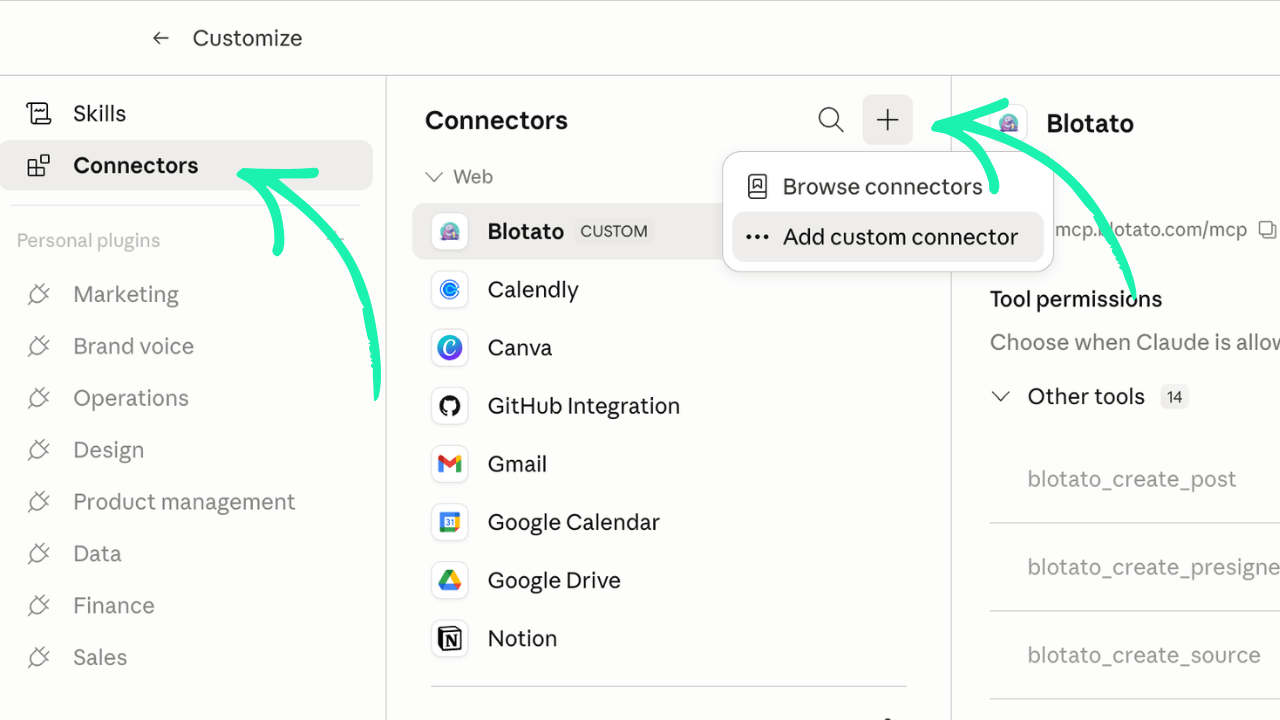Image resolution: width=1280 pixels, height=720 pixels.
Task: Open the connectors search icon
Action: (x=831, y=120)
